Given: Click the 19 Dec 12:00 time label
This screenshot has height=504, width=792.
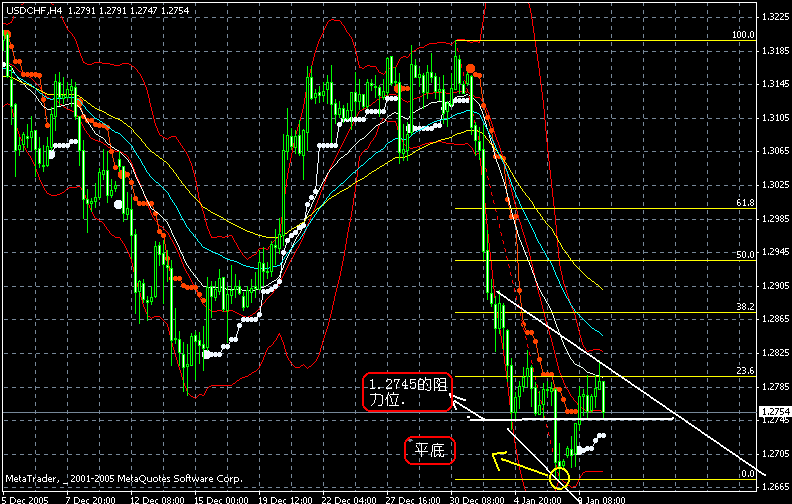Looking at the screenshot, I should click(286, 500).
